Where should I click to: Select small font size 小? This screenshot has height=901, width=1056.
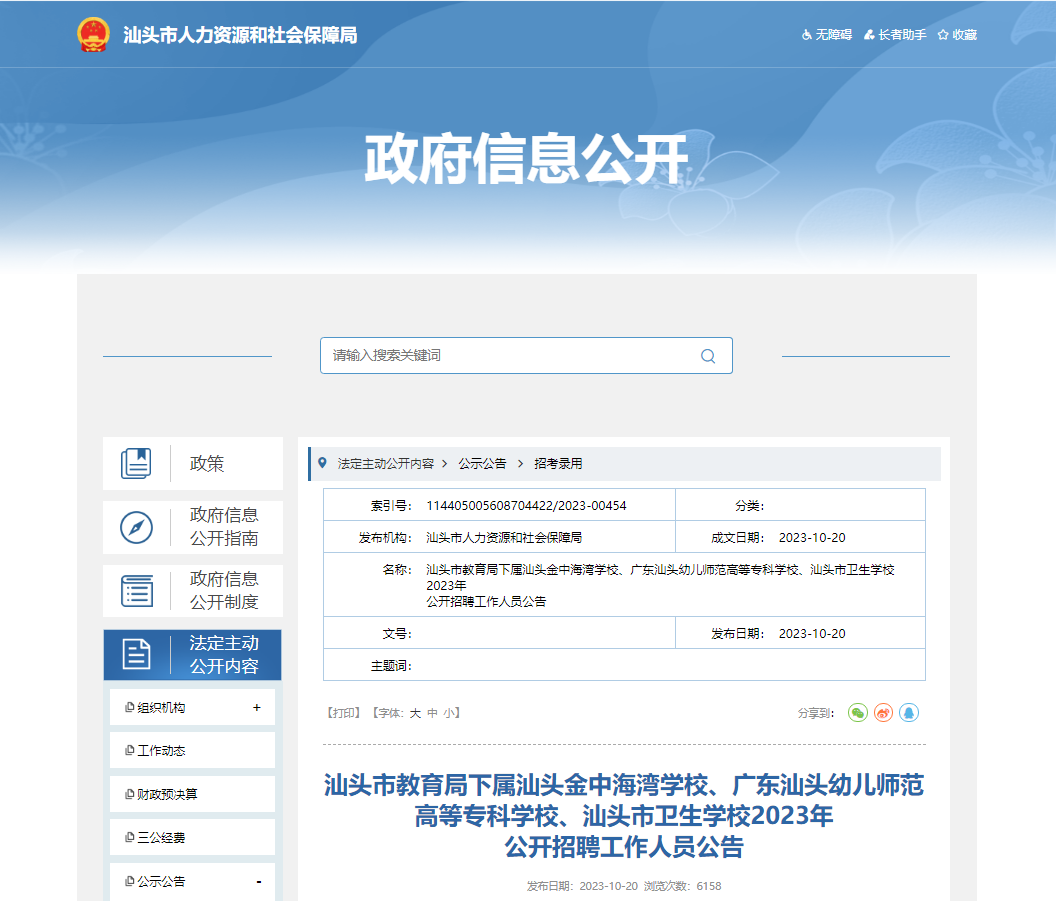click(449, 713)
